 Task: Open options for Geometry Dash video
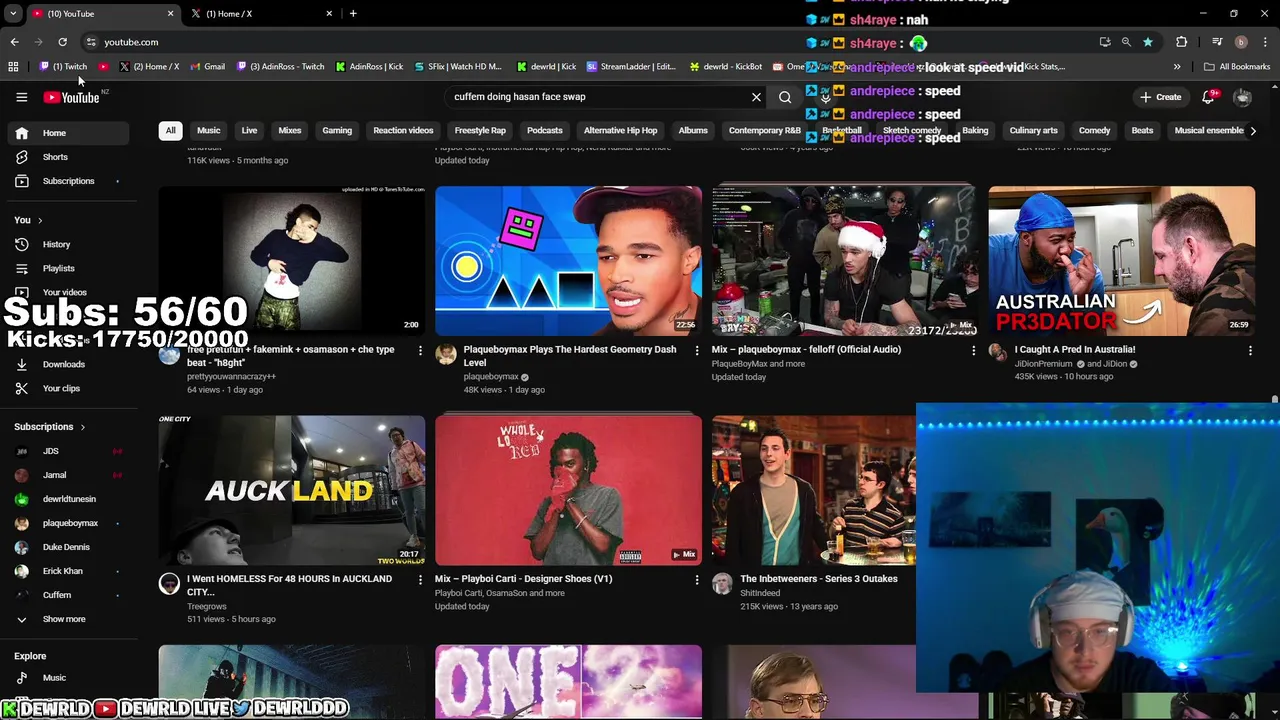[x=697, y=351]
